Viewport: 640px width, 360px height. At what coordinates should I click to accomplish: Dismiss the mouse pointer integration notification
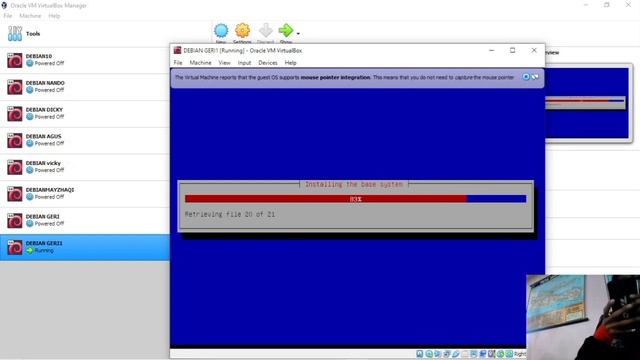526,77
